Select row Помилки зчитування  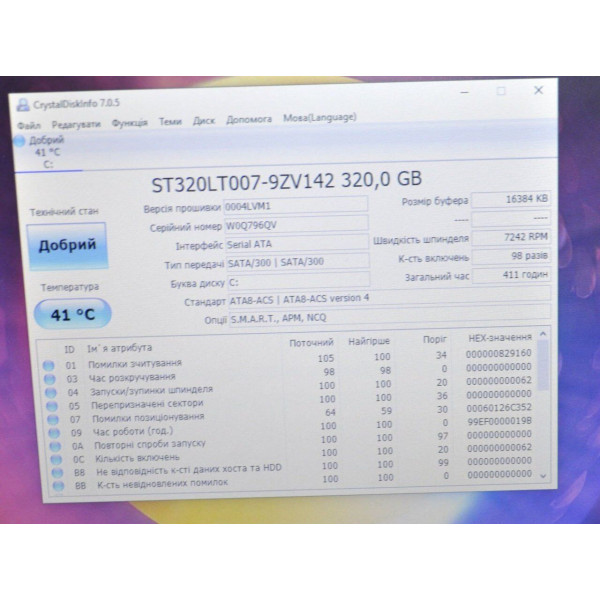(287, 360)
